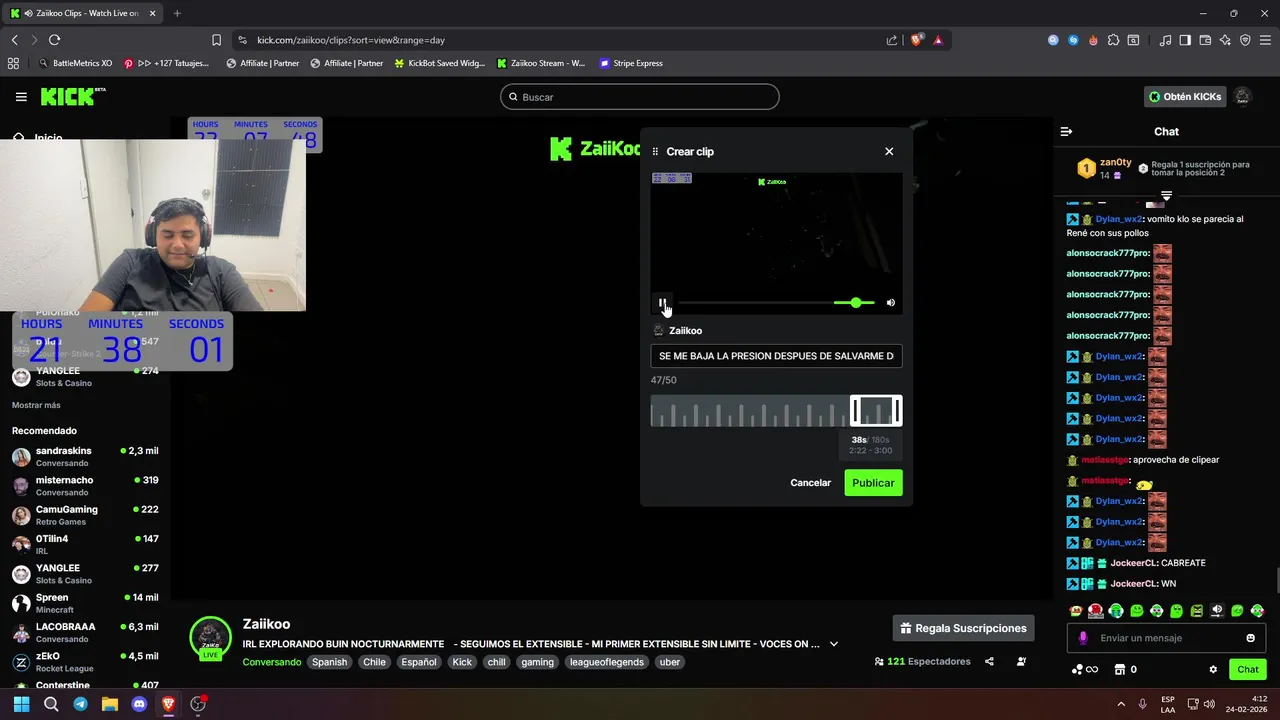
Task: Select the leagueoflegends tag
Action: coord(607,662)
